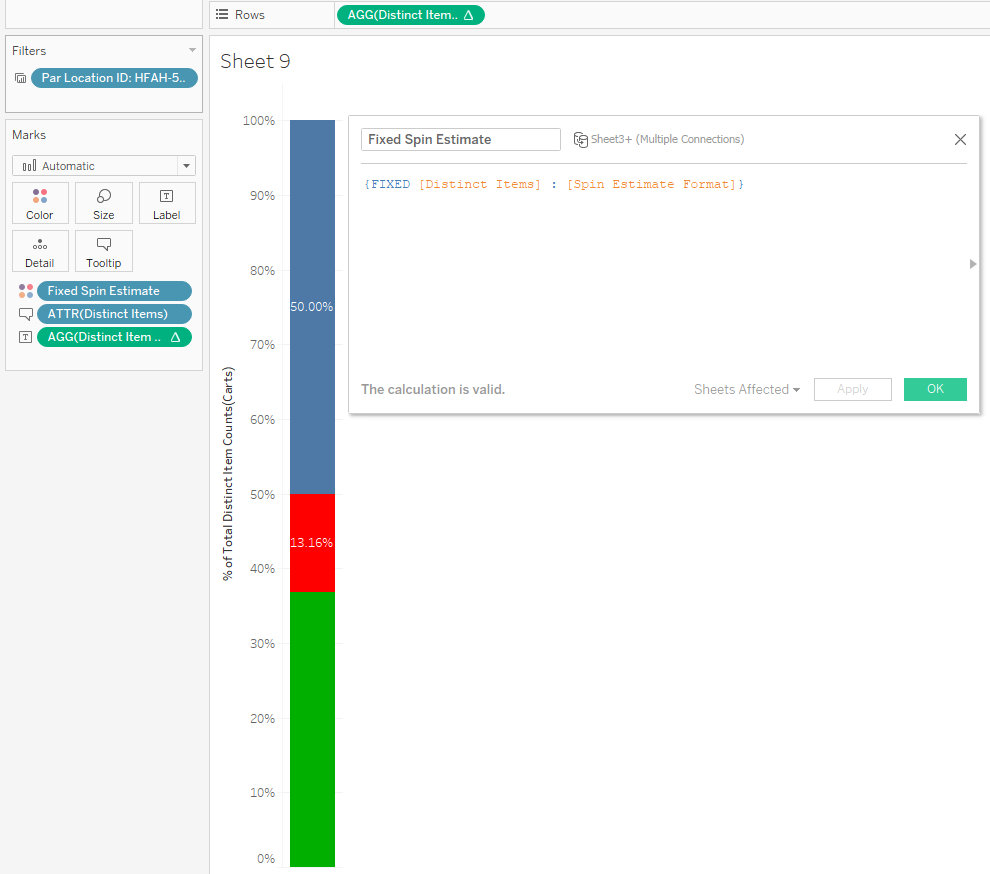Click the OK button in calculation editor
Image resolution: width=990 pixels, height=874 pixels.
(x=935, y=389)
